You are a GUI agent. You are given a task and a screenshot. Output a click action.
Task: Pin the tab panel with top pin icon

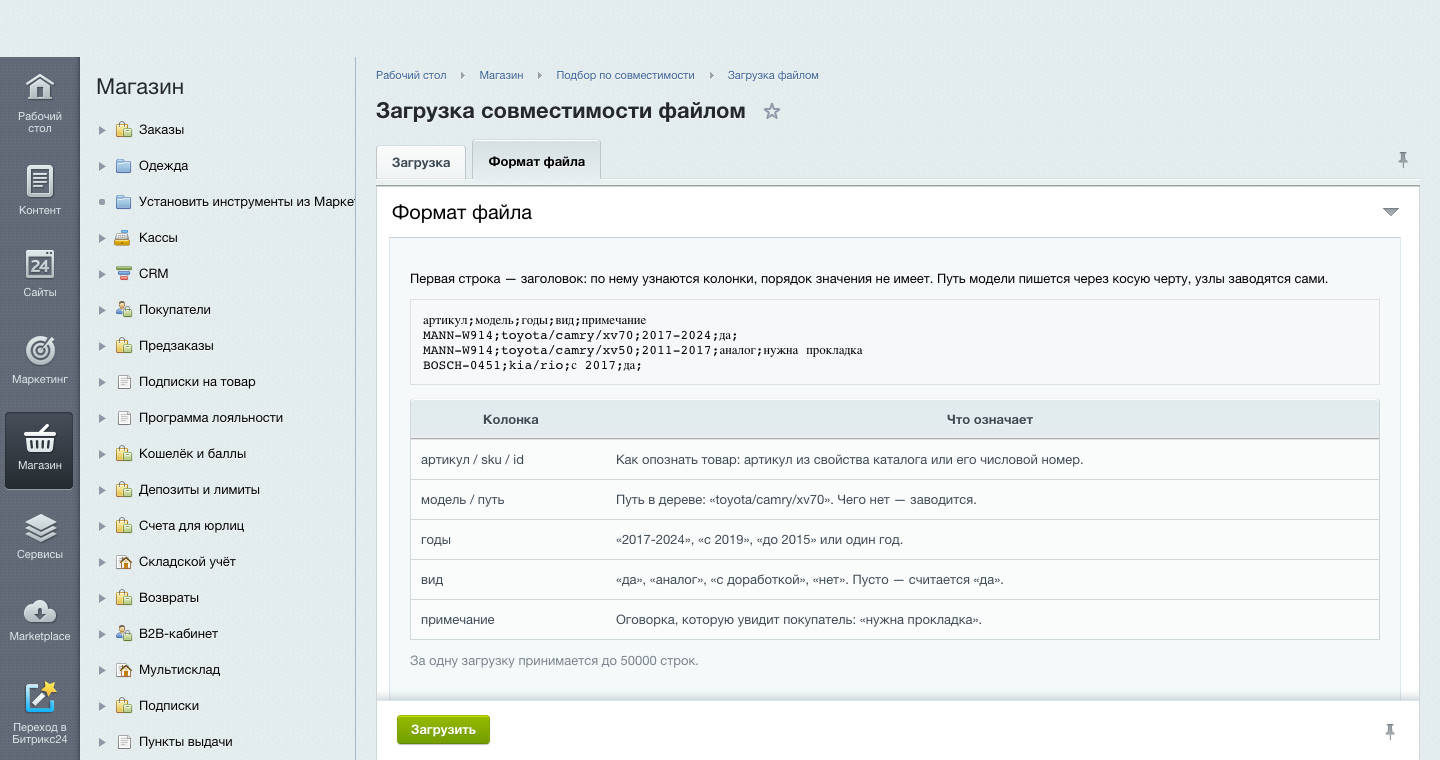point(1403,159)
